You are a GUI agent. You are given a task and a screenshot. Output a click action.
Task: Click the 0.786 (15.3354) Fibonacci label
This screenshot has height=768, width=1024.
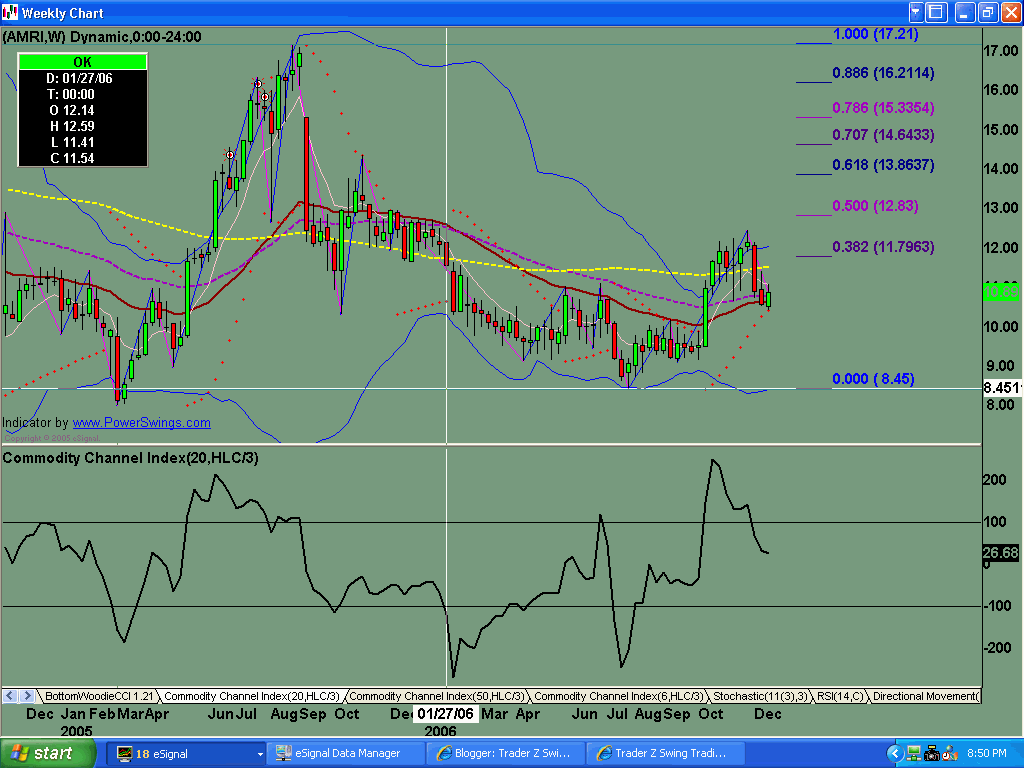[883, 108]
